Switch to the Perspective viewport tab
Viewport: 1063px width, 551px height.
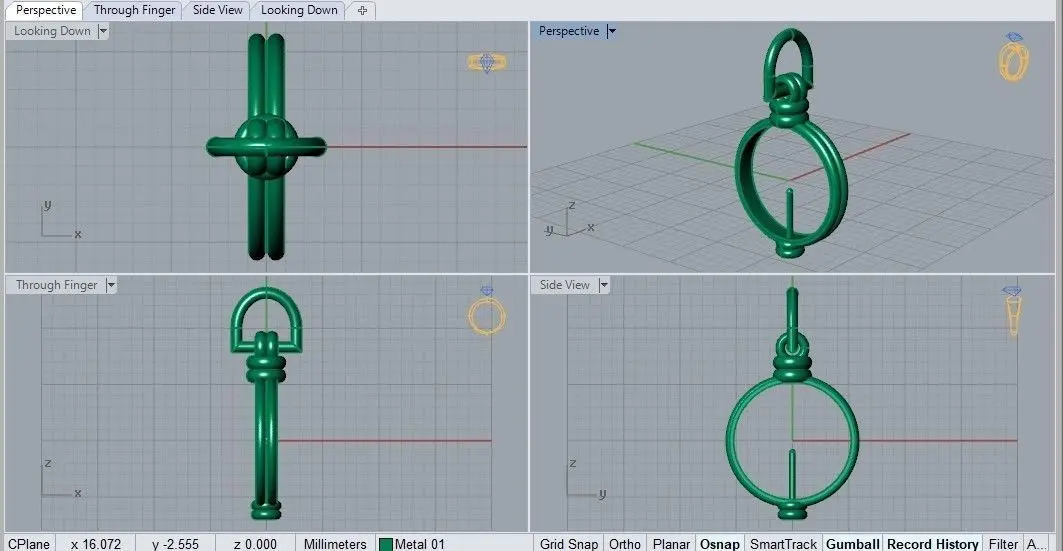(45, 10)
